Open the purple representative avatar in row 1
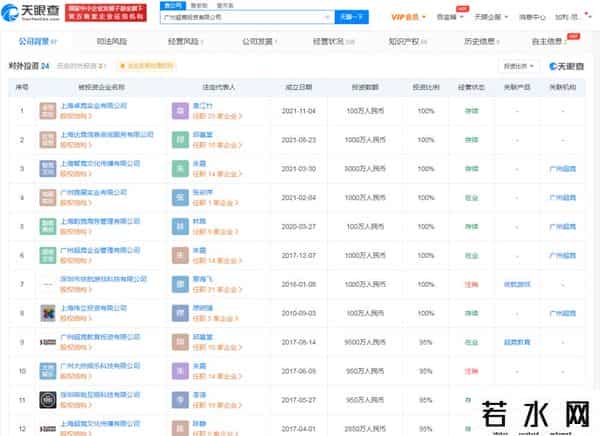 point(180,111)
